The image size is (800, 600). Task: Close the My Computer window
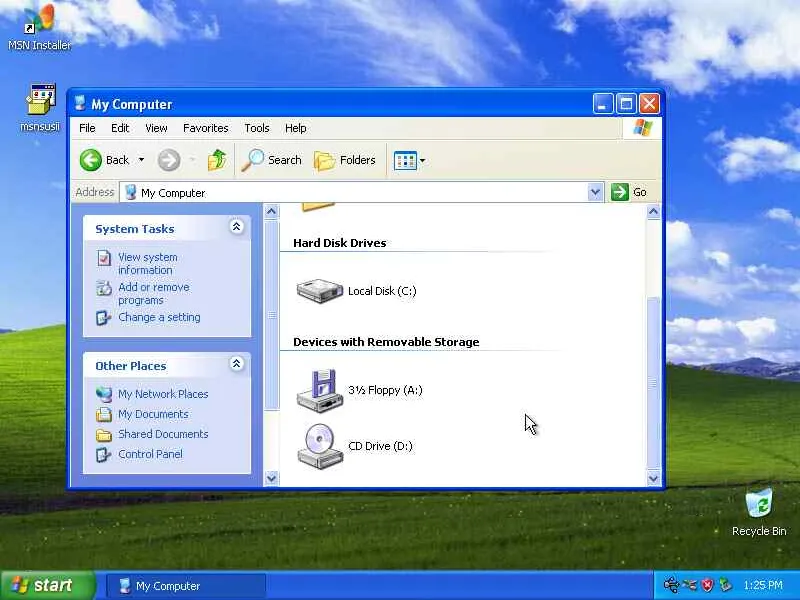click(x=649, y=104)
